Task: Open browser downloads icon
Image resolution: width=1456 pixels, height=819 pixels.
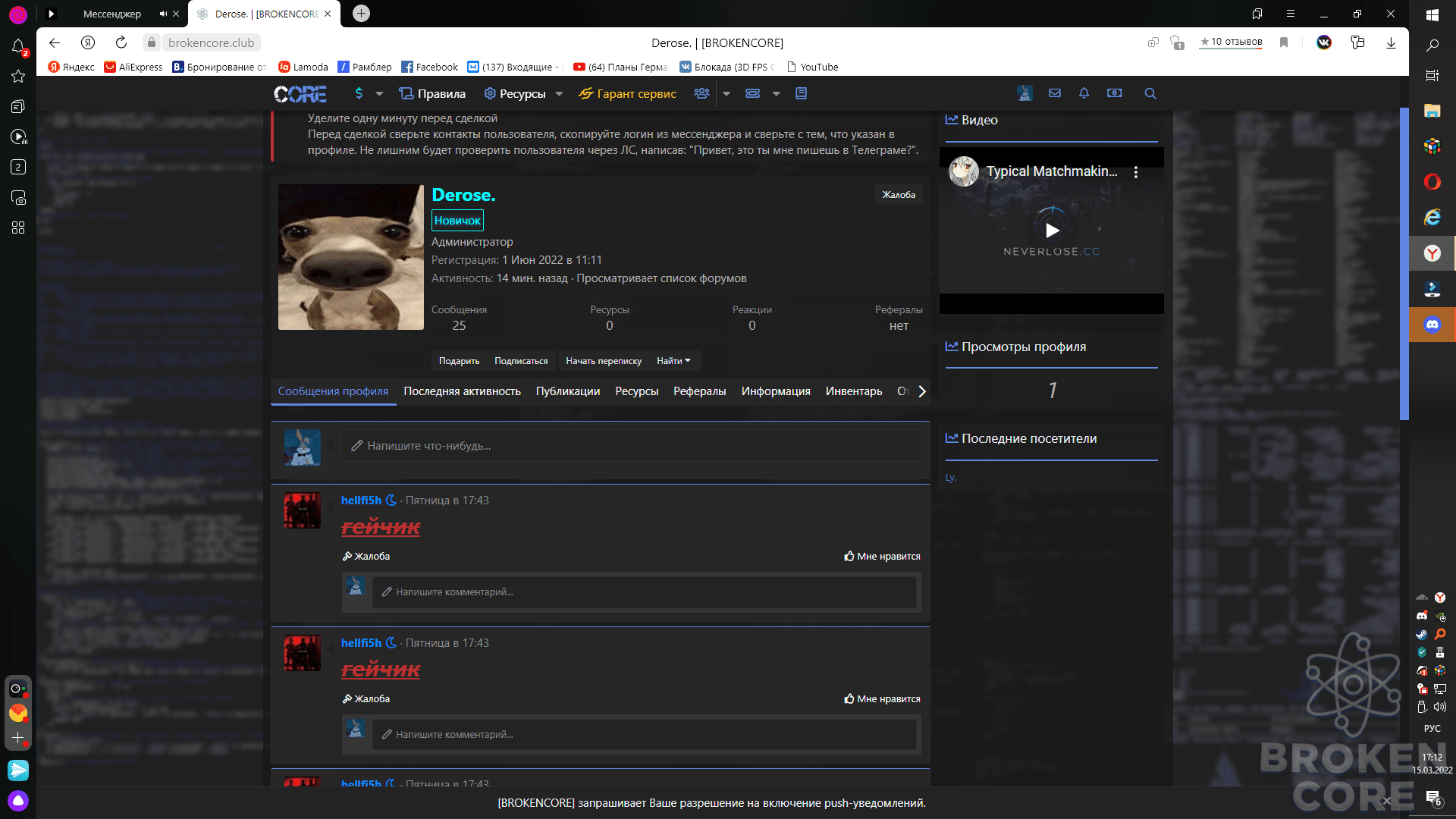Action: pos(1391,42)
